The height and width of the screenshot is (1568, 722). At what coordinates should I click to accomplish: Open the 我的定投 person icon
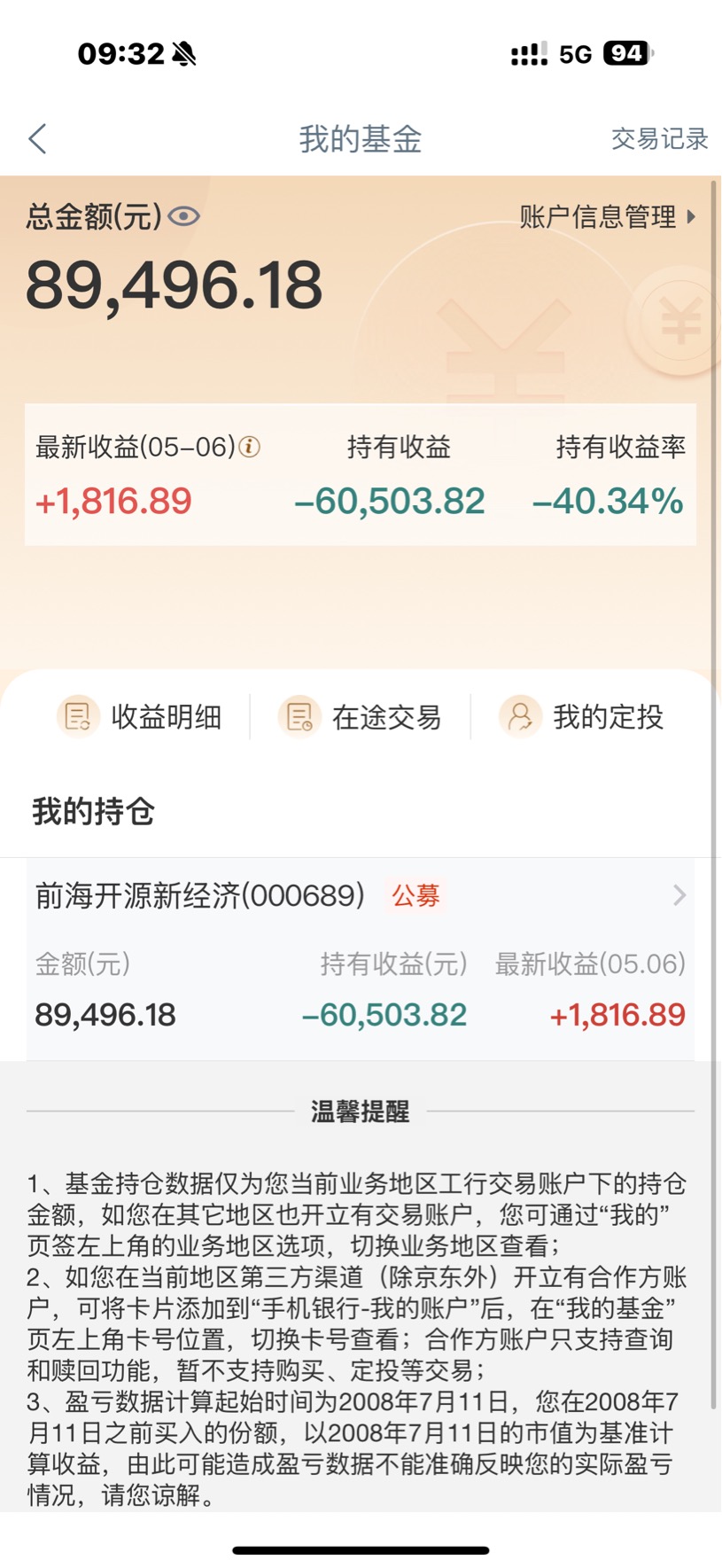point(520,716)
